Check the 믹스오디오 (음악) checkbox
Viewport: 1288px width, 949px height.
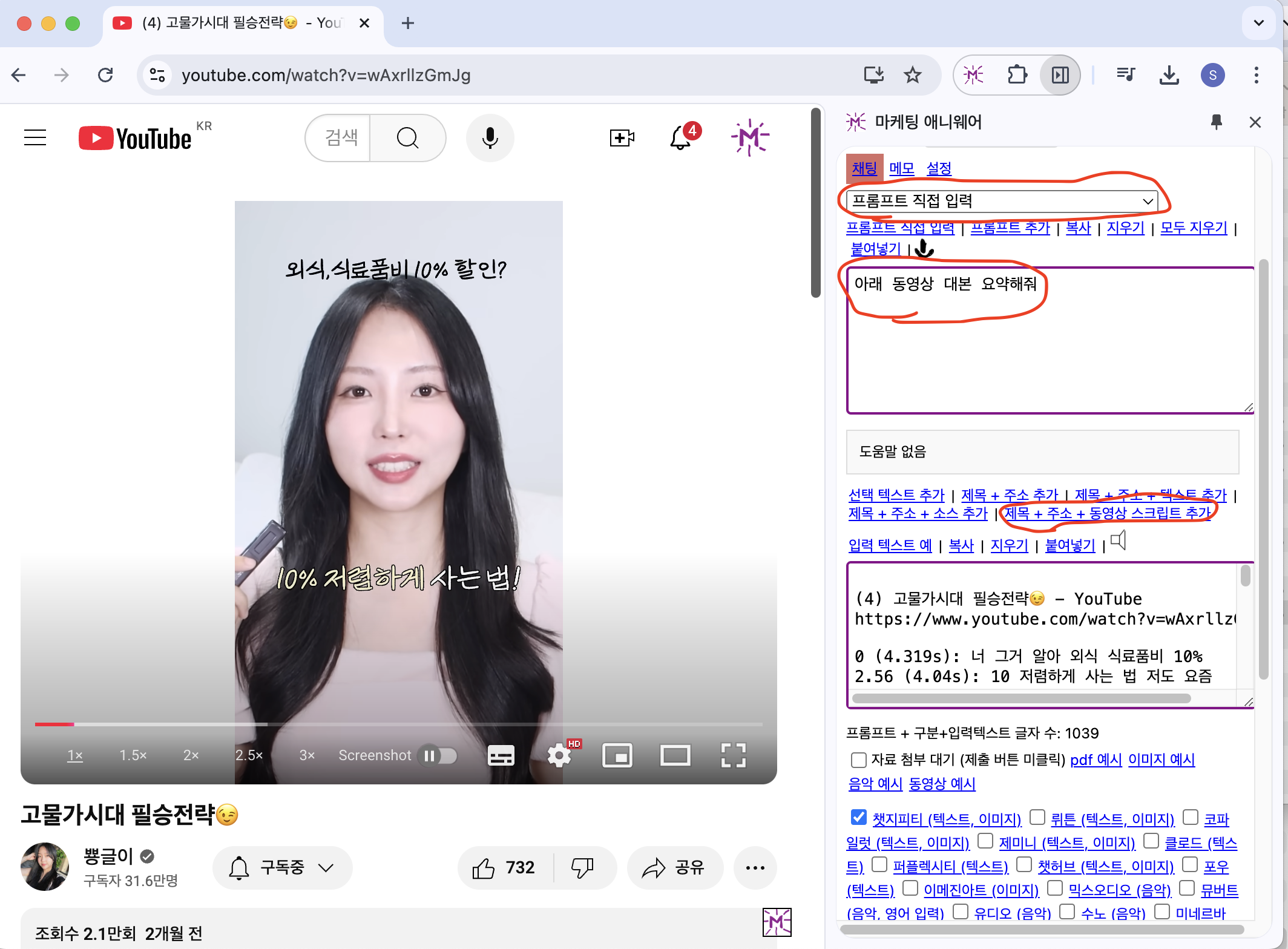[x=1055, y=888]
